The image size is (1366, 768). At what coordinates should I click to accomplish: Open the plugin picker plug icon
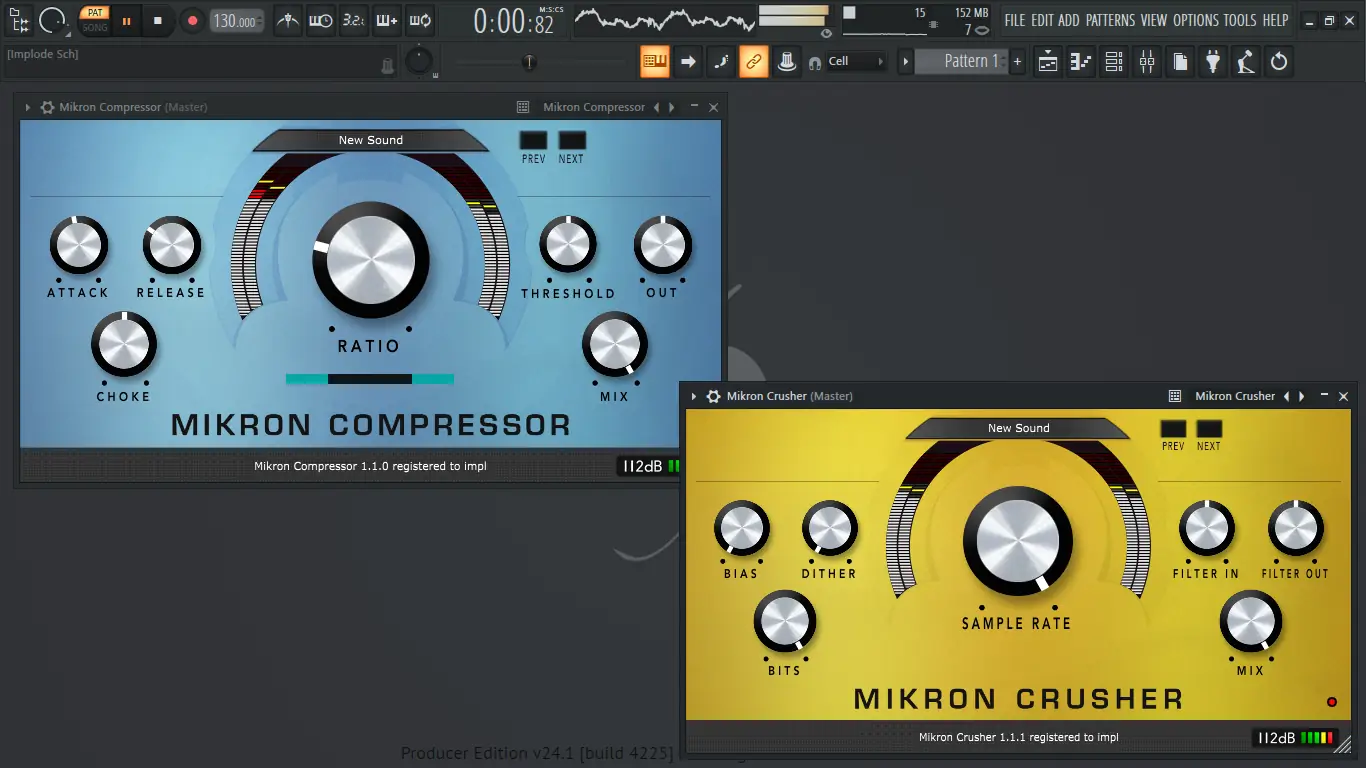(x=1213, y=62)
